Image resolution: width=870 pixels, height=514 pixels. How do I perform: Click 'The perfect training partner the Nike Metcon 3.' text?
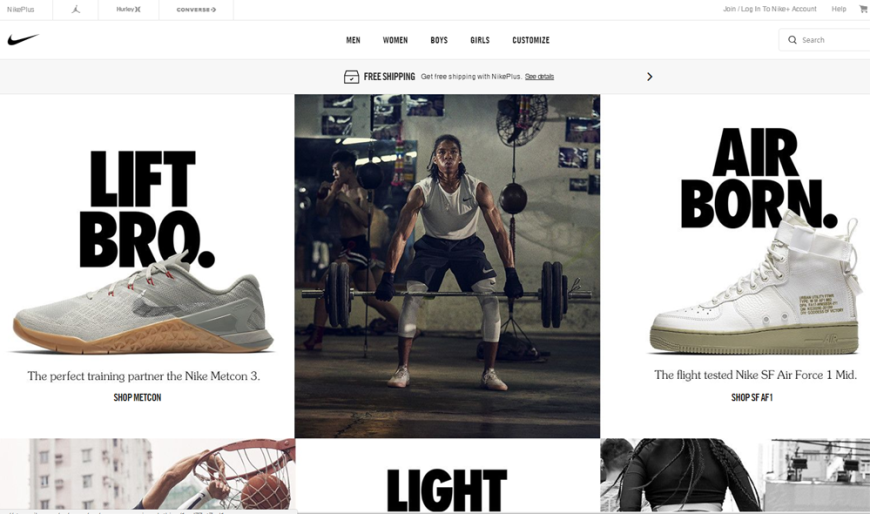click(144, 376)
